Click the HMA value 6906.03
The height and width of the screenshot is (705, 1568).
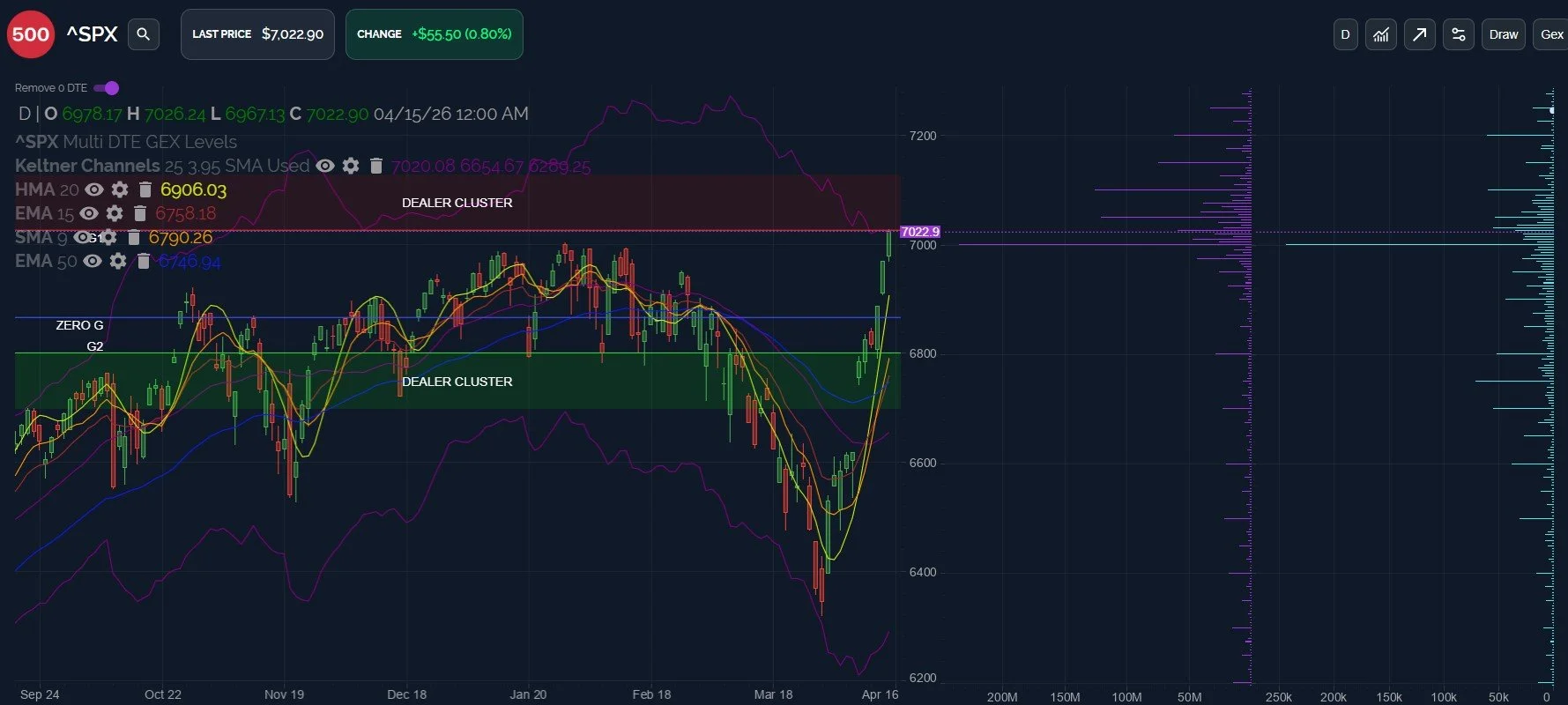coord(194,189)
